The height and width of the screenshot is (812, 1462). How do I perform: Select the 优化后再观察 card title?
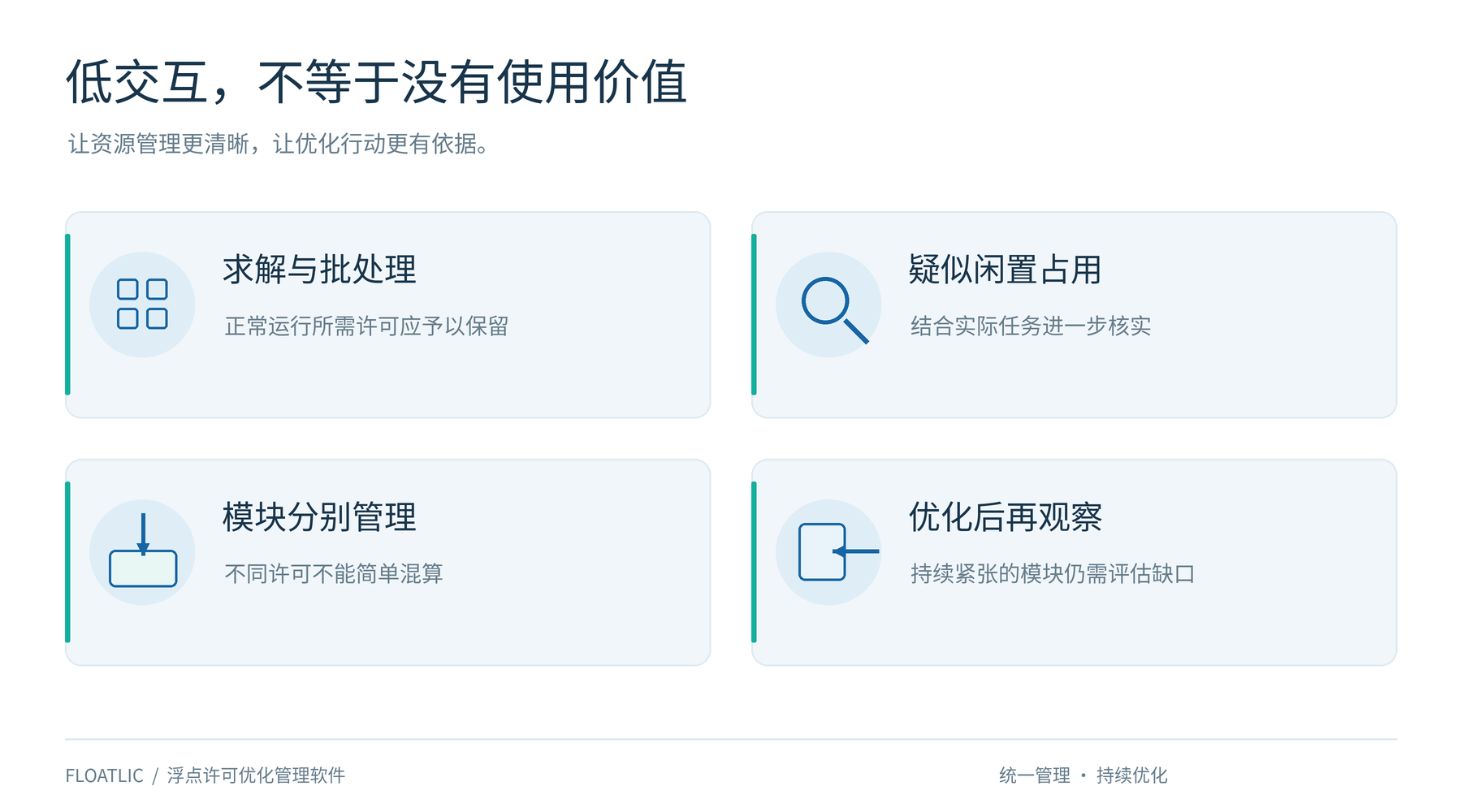click(1005, 517)
